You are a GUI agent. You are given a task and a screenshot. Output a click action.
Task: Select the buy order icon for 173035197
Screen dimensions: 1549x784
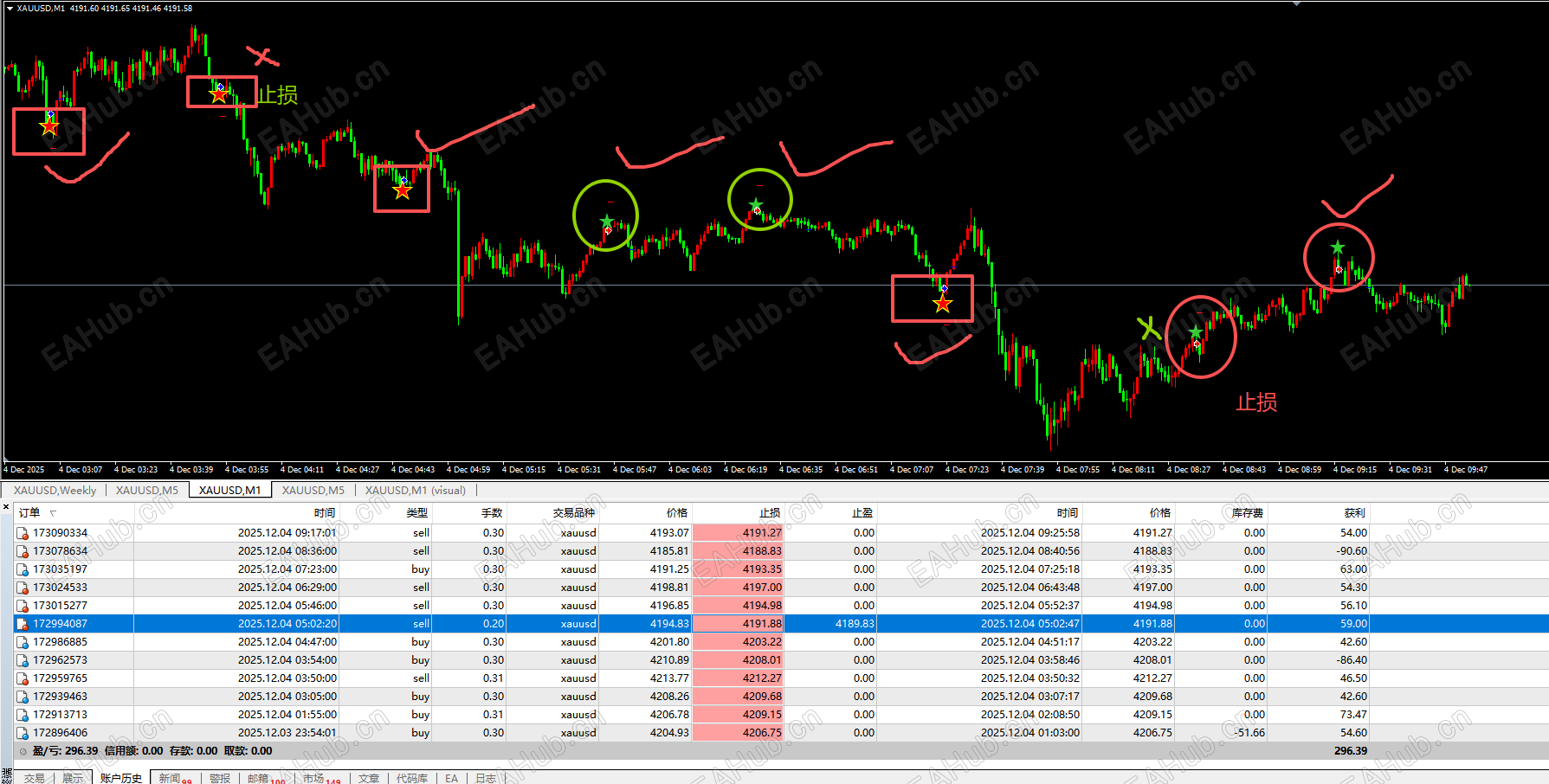(x=23, y=569)
